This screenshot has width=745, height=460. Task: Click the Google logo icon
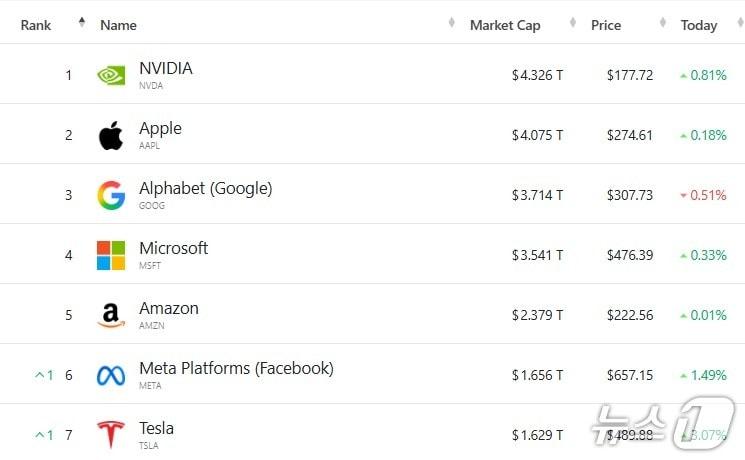point(111,195)
